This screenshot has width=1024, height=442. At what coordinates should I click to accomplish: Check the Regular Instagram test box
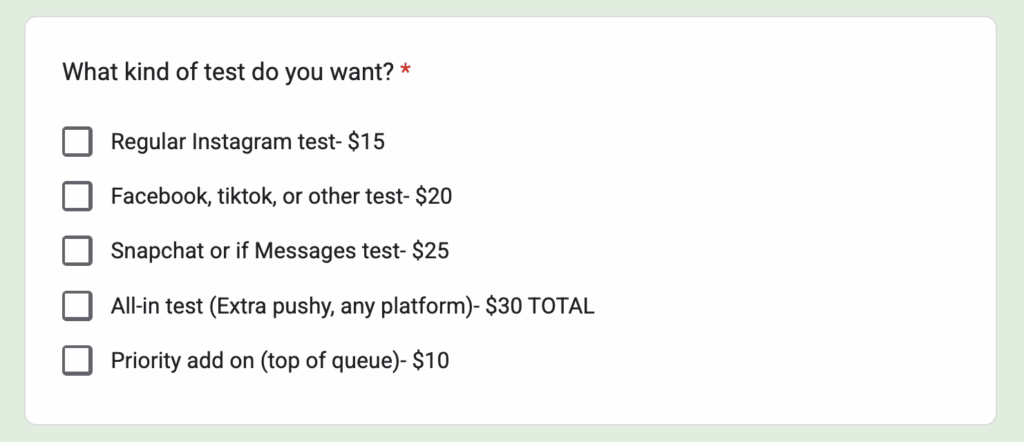[77, 142]
